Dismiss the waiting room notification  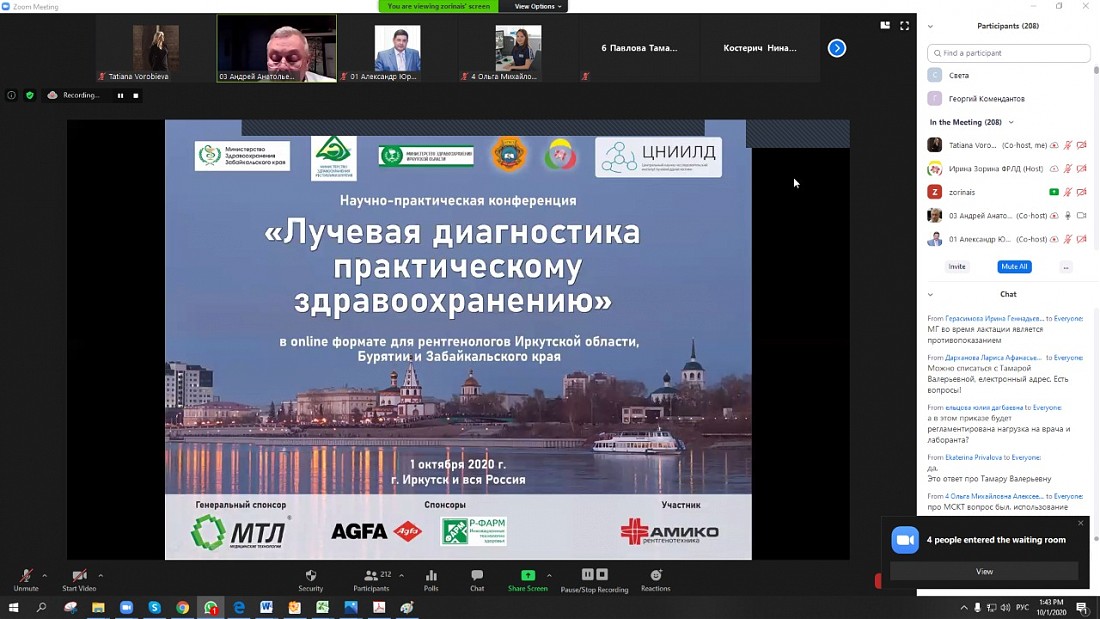[x=1080, y=523]
